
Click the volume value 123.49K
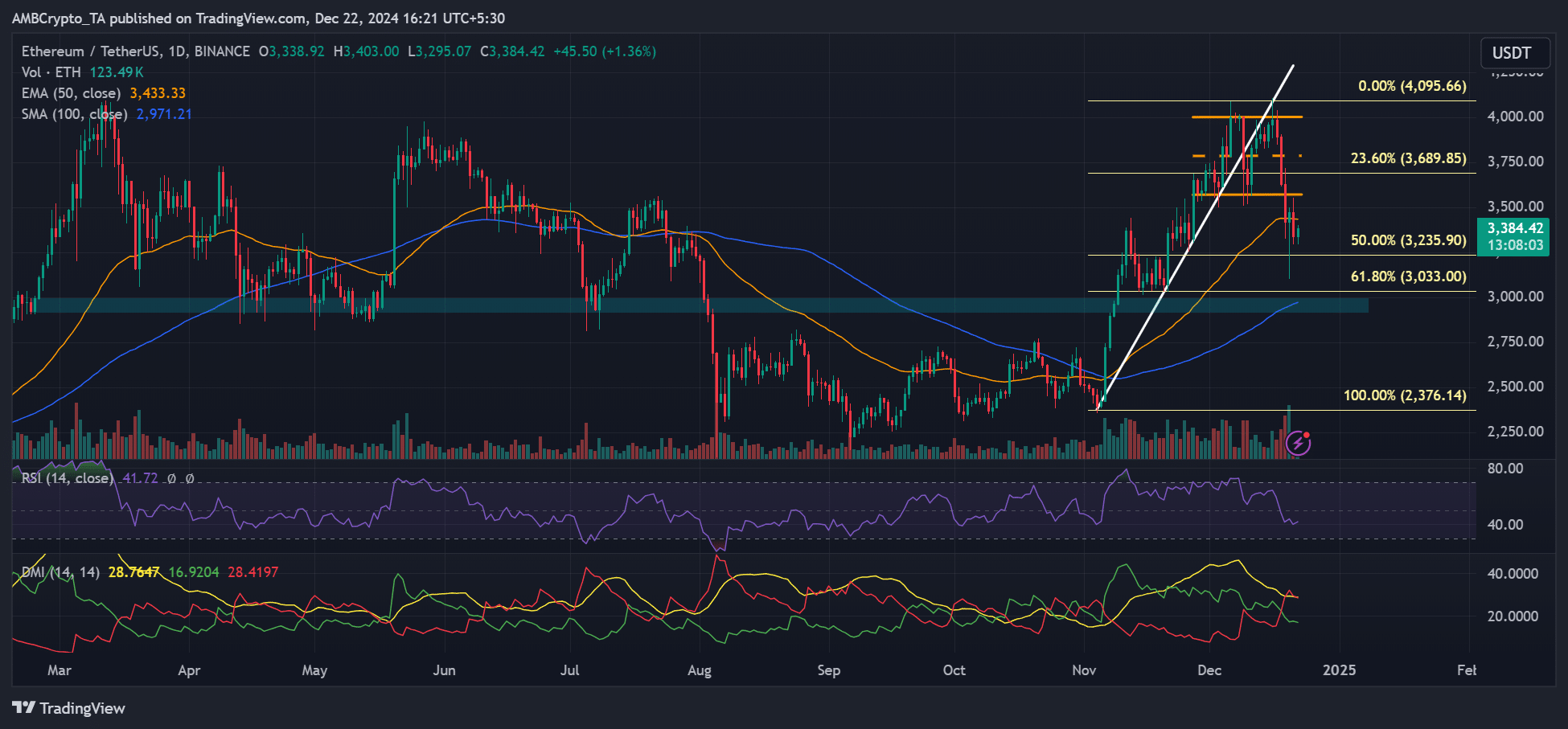(x=117, y=72)
